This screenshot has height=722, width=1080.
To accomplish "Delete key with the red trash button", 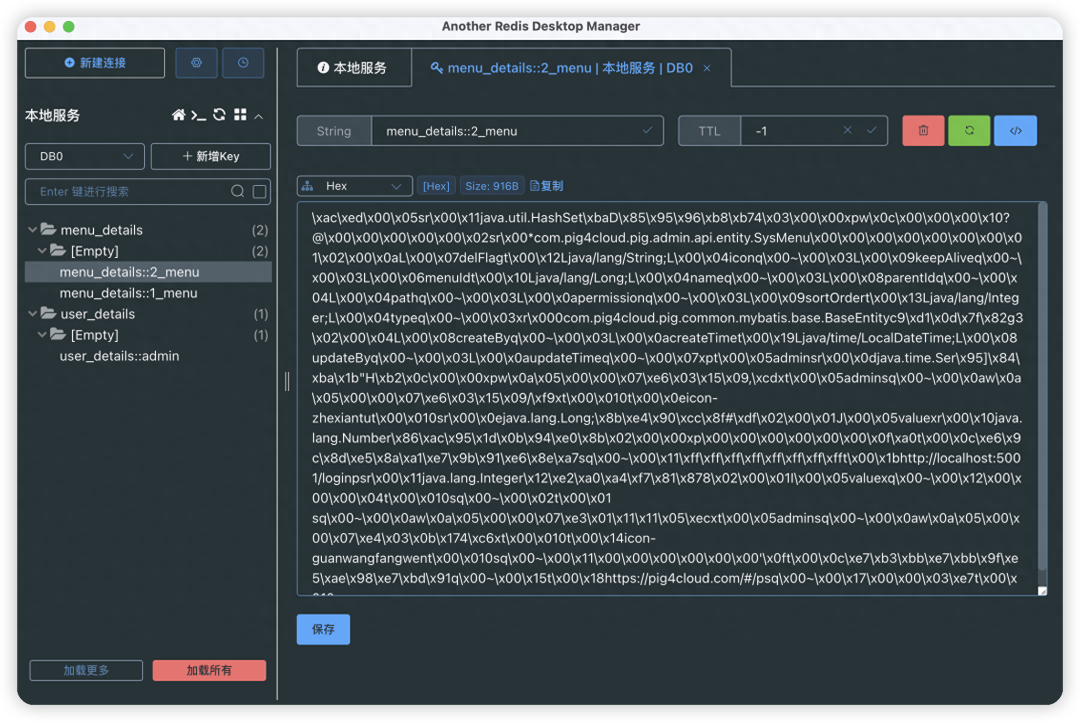I will coord(923,131).
